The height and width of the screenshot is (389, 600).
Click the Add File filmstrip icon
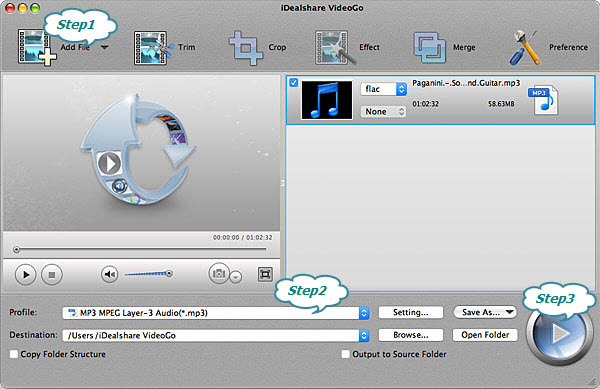[36, 47]
